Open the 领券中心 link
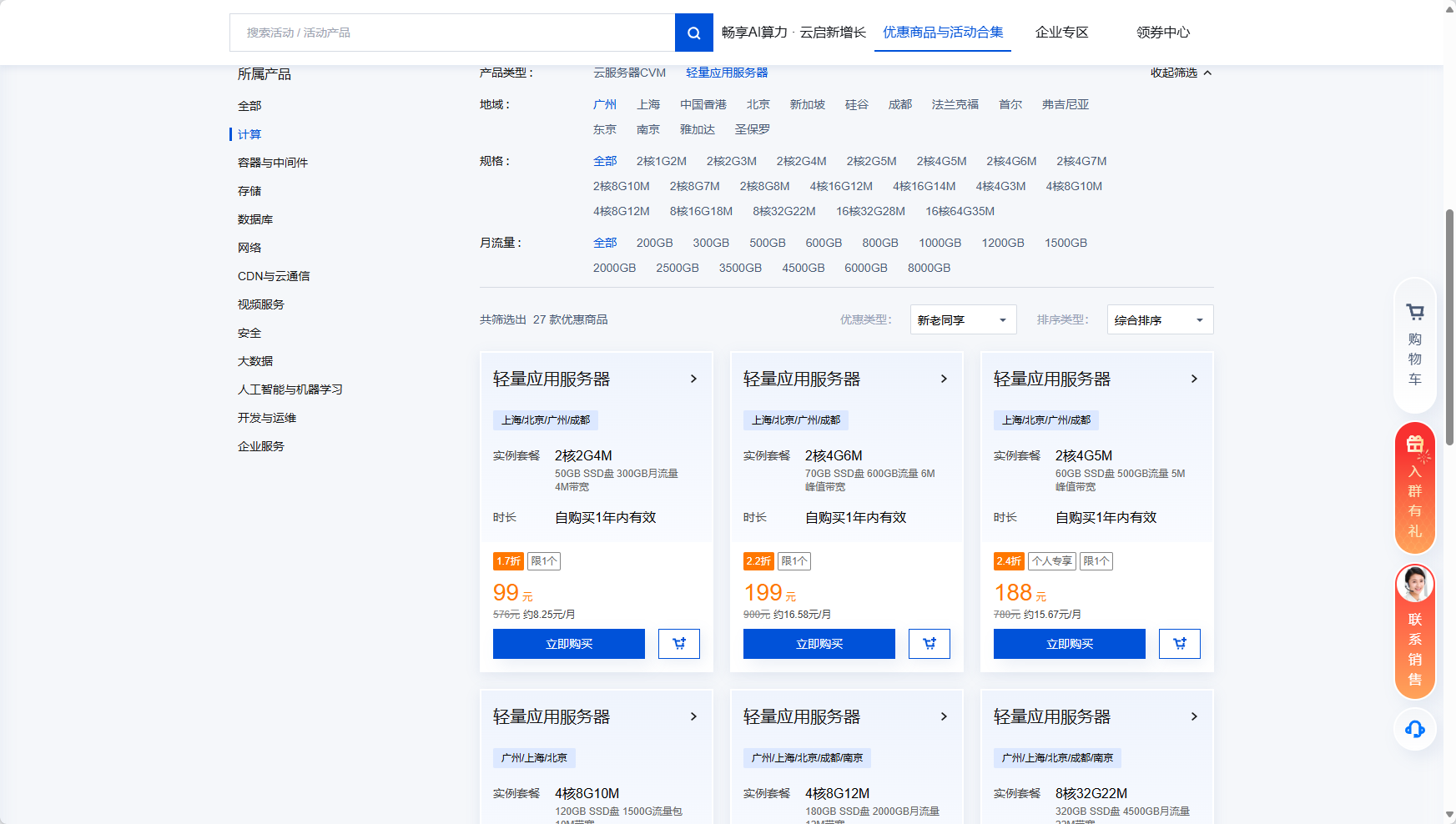This screenshot has width=1456, height=824. coord(1162,33)
